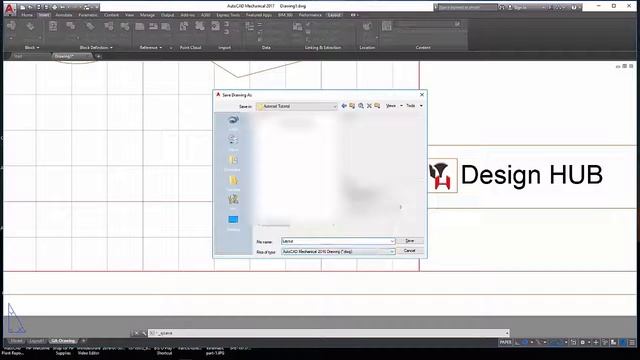
Task: Click the Data Link ribbon icon
Action: (x=298, y=27)
